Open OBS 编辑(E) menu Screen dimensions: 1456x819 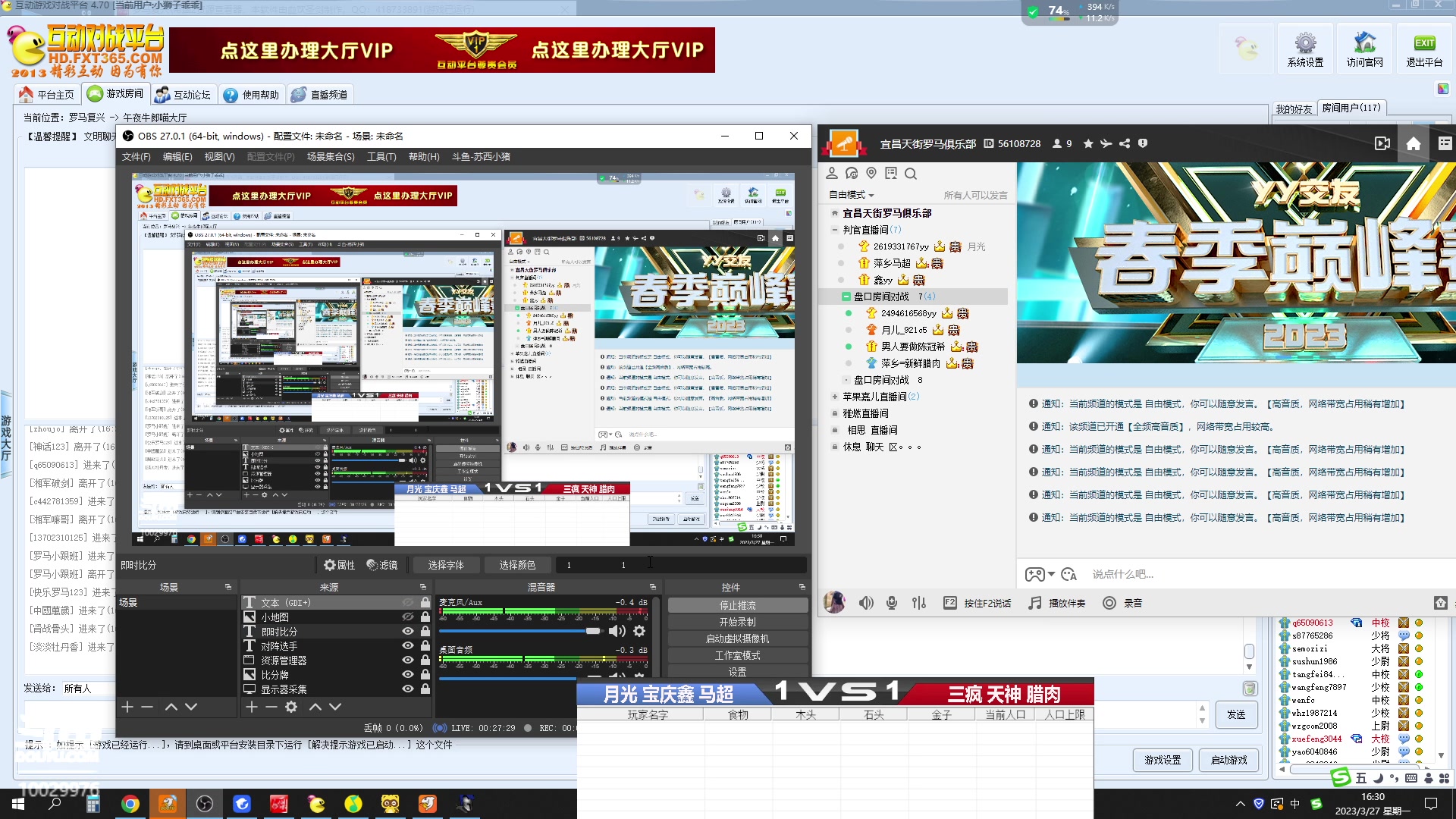[x=177, y=156]
